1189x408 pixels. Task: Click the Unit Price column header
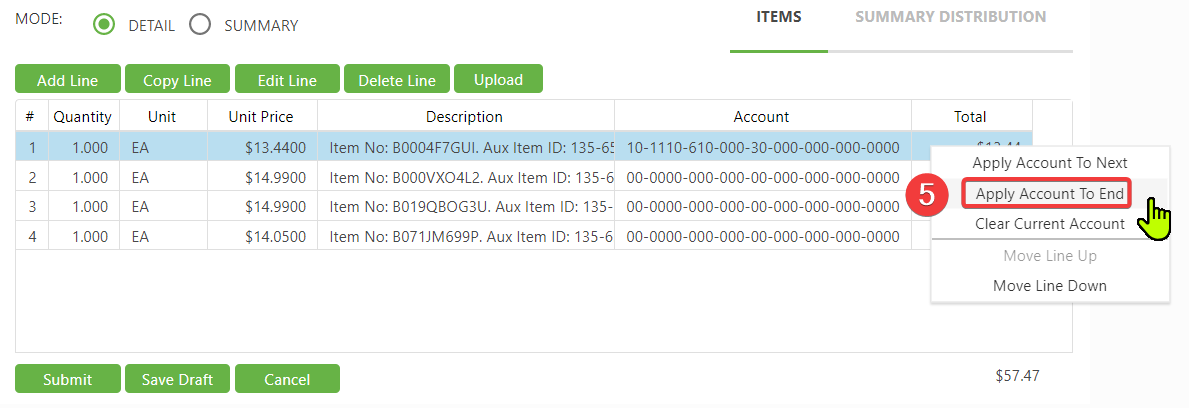point(262,117)
